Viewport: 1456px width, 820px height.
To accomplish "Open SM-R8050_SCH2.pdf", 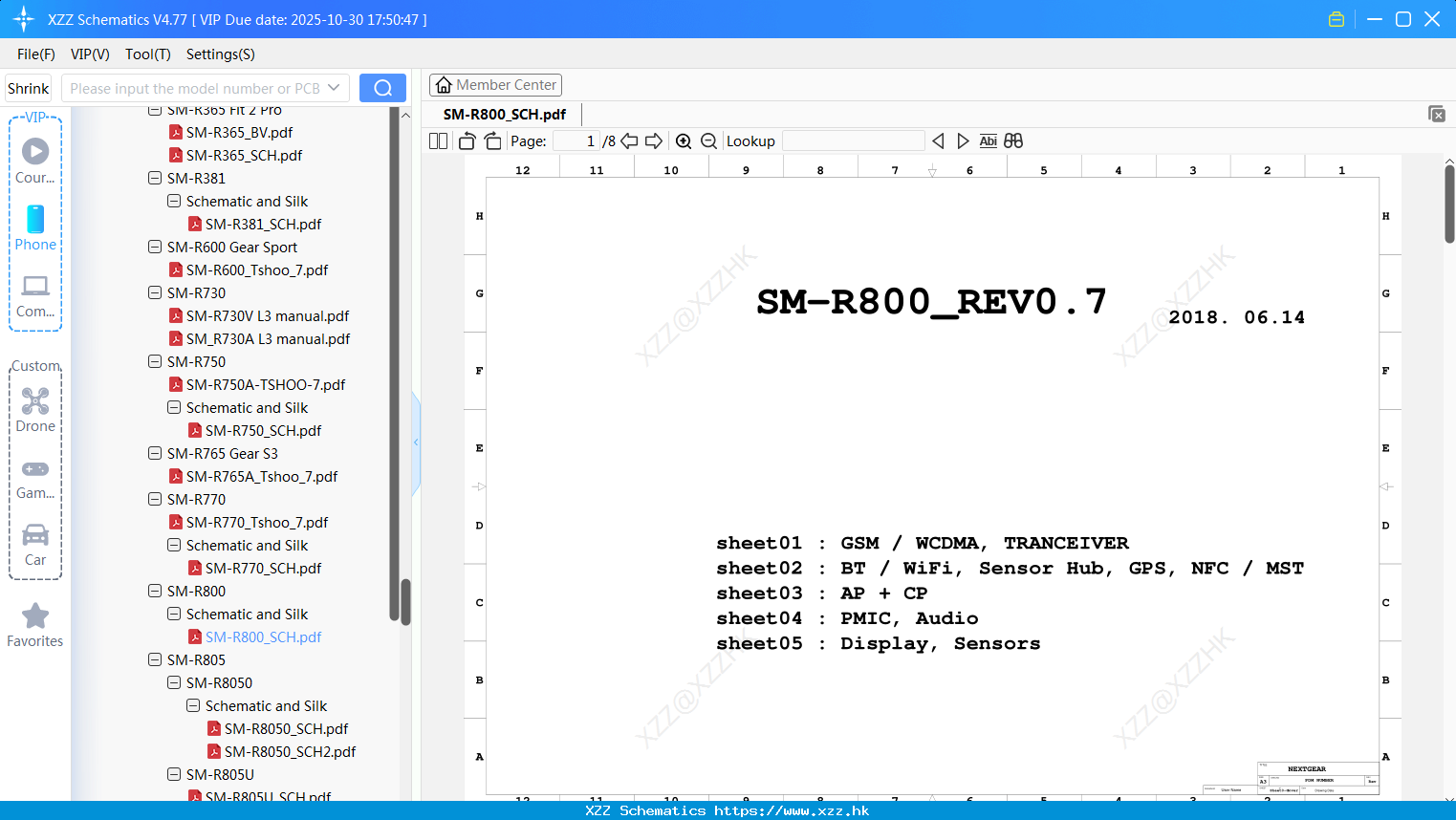I will coord(290,751).
